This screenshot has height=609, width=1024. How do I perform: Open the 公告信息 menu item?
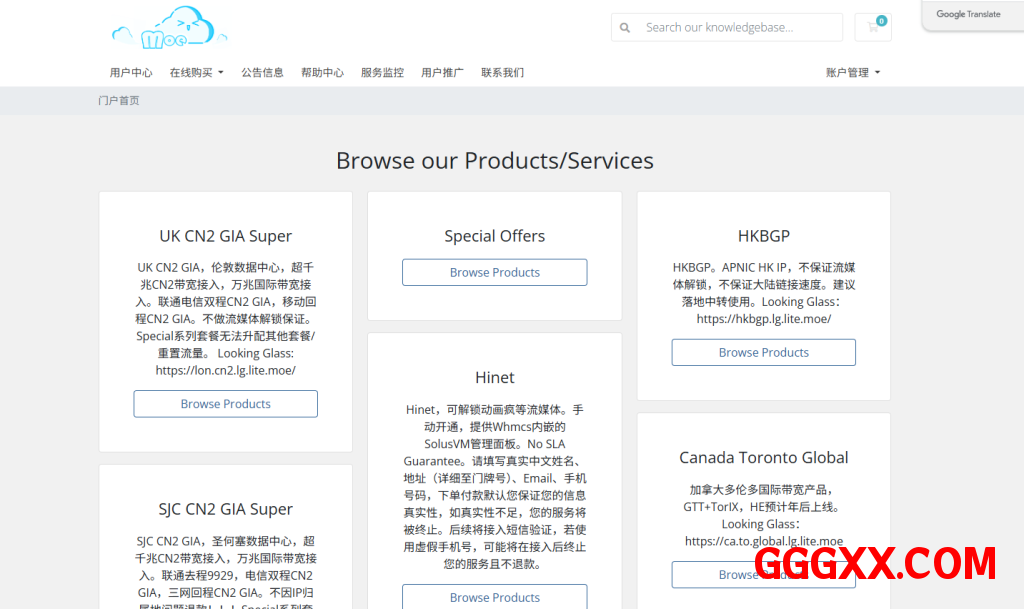262,73
